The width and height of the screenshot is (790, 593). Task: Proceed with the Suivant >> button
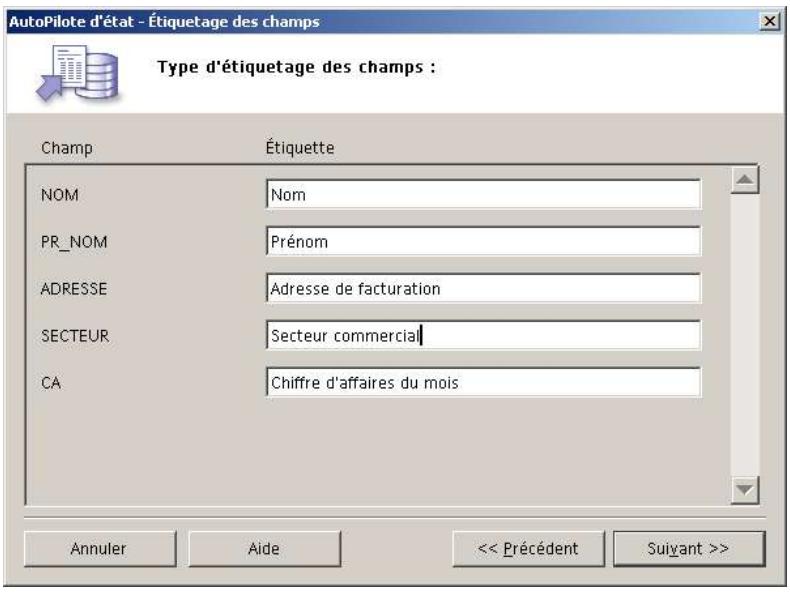[689, 548]
